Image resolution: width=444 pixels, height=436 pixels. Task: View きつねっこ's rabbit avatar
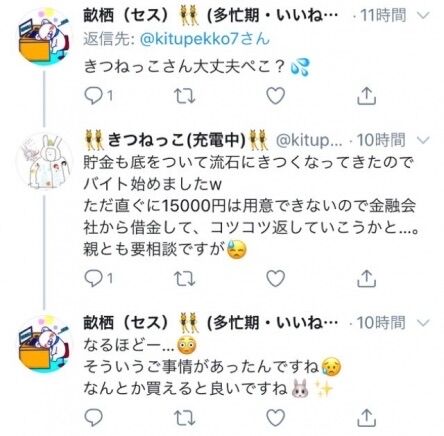point(44,161)
